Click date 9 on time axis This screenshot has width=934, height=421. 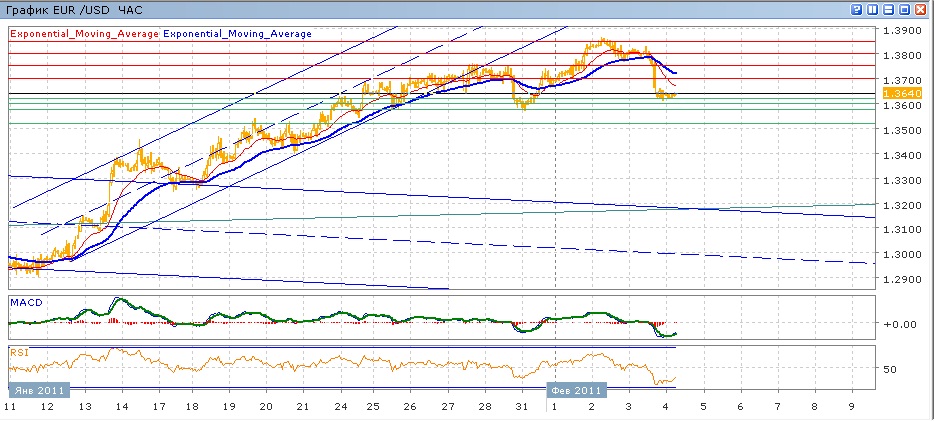[x=852, y=407]
